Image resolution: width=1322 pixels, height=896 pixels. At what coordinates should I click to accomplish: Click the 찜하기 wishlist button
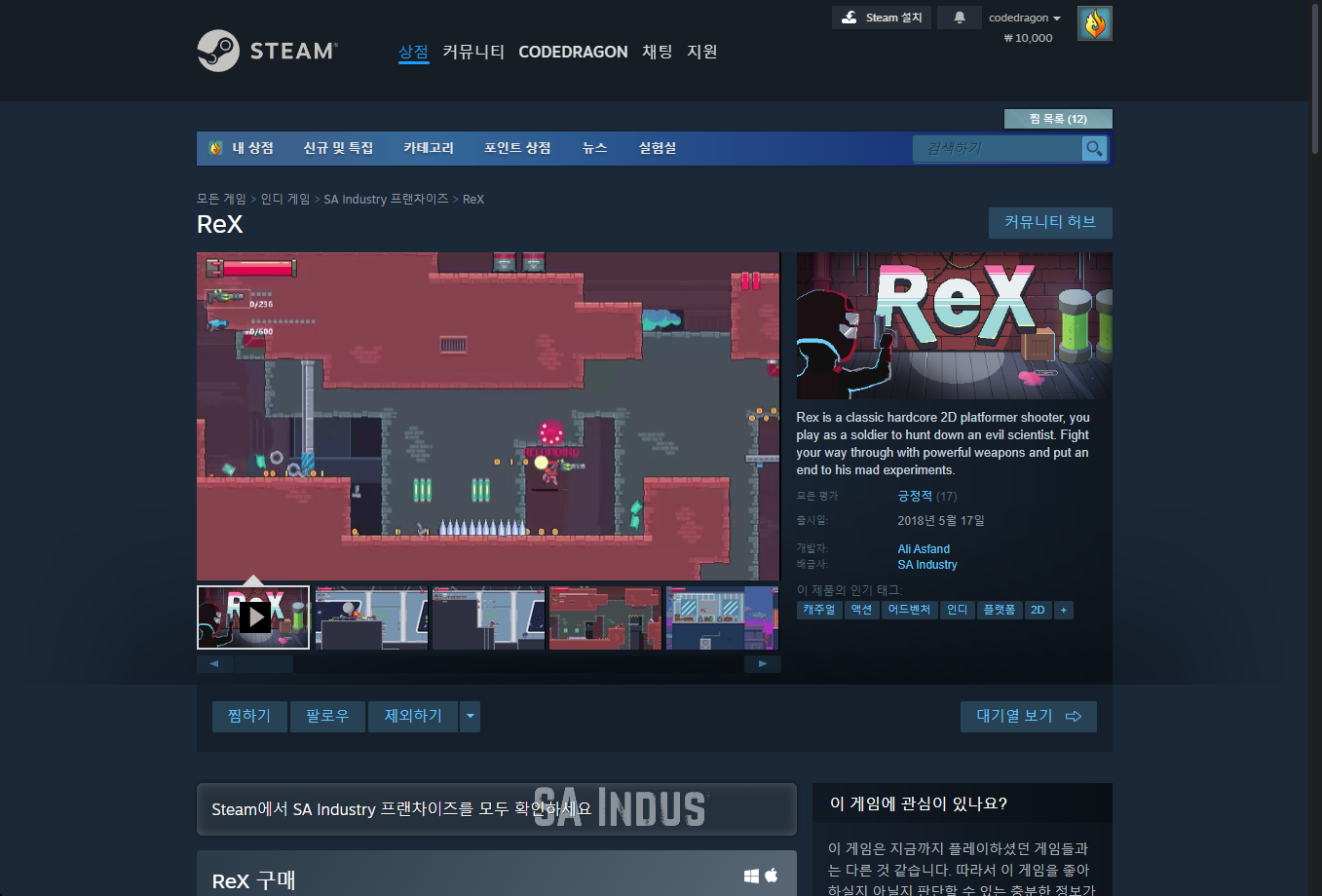pyautogui.click(x=249, y=716)
